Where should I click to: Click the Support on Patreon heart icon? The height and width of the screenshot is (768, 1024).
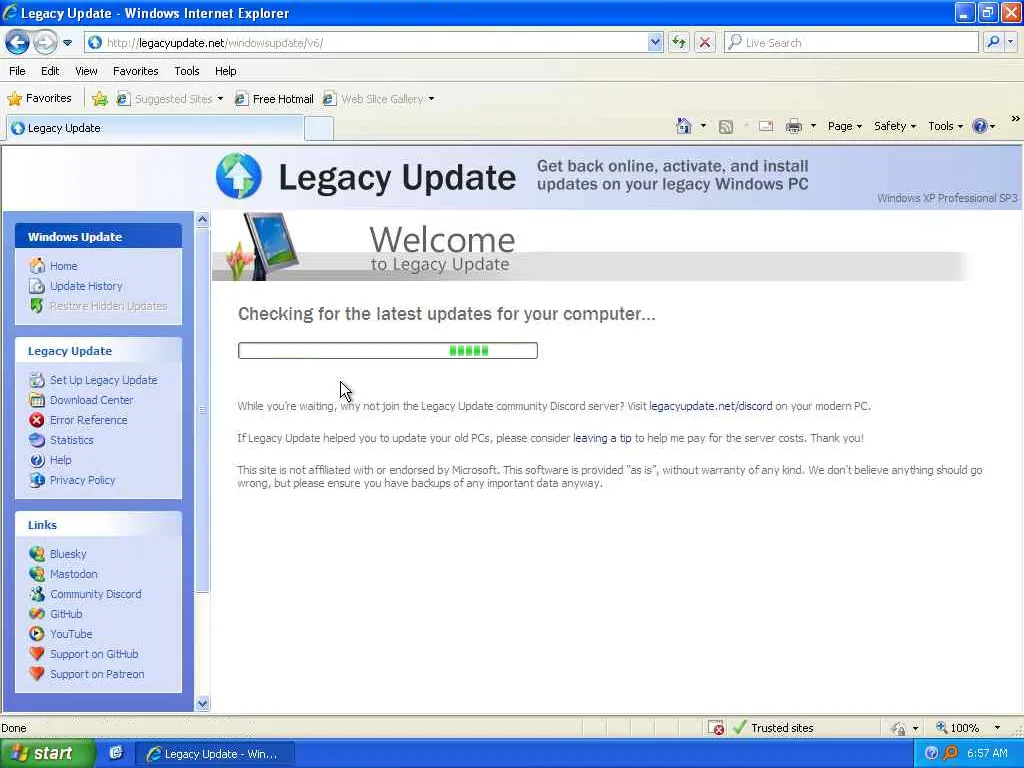pos(37,674)
